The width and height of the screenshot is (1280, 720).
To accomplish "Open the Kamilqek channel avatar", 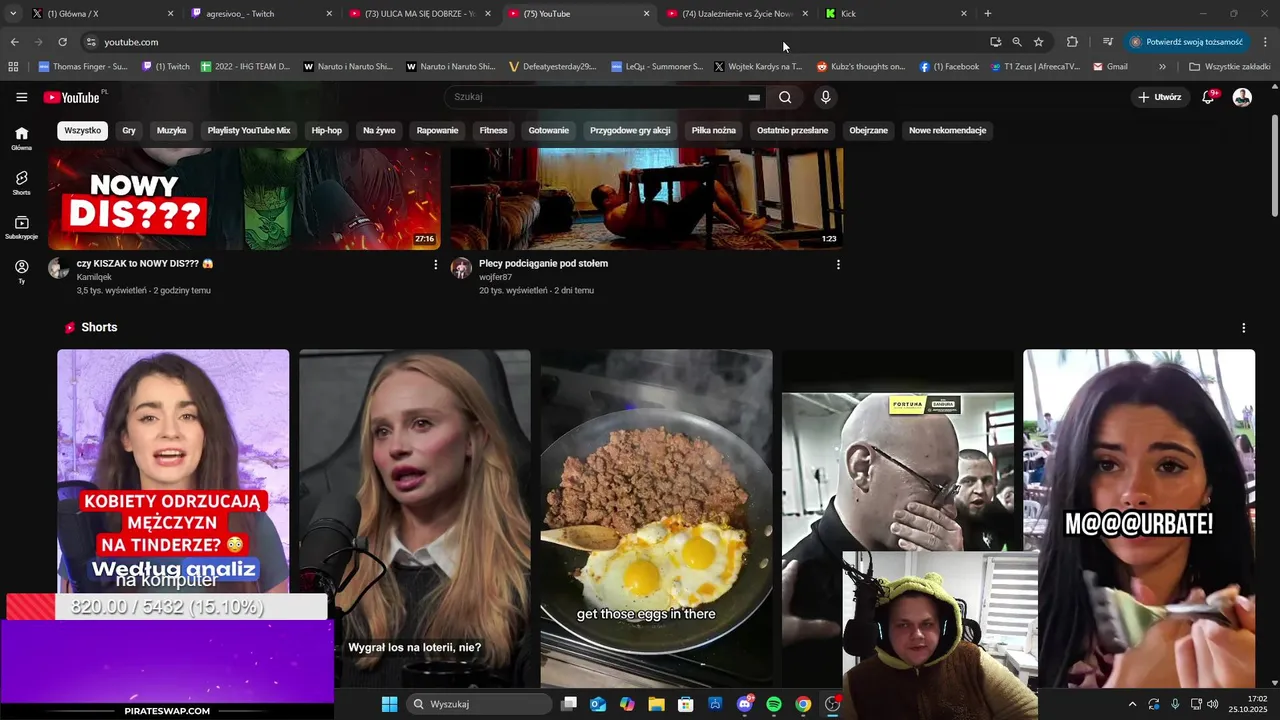I will click(59, 268).
